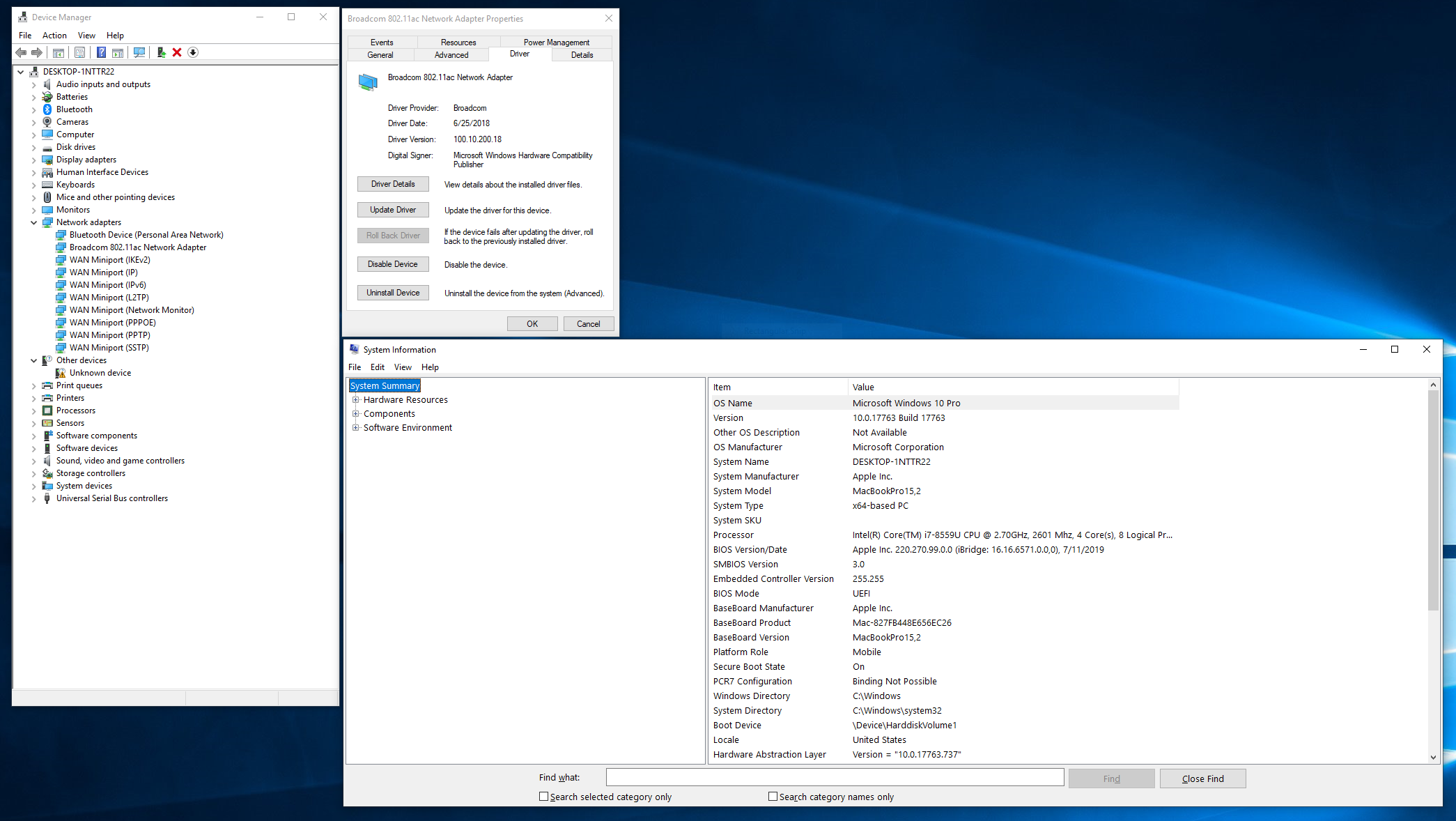The image size is (1456, 821).
Task: Click the Back arrow in Device Manager toolbar
Action: coord(21,52)
